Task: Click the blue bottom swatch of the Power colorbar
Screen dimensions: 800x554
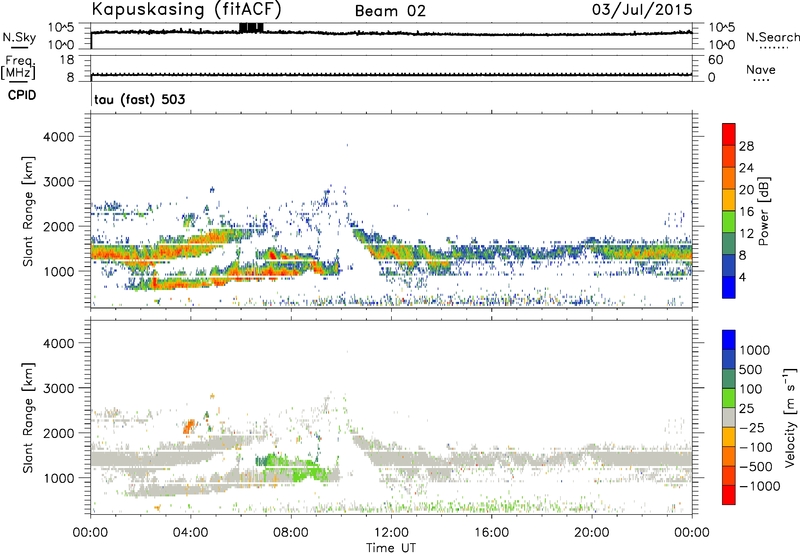Action: pos(729,287)
